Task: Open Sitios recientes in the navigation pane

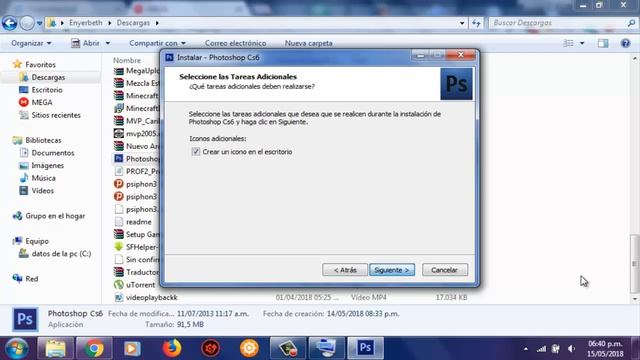Action: pos(56,115)
